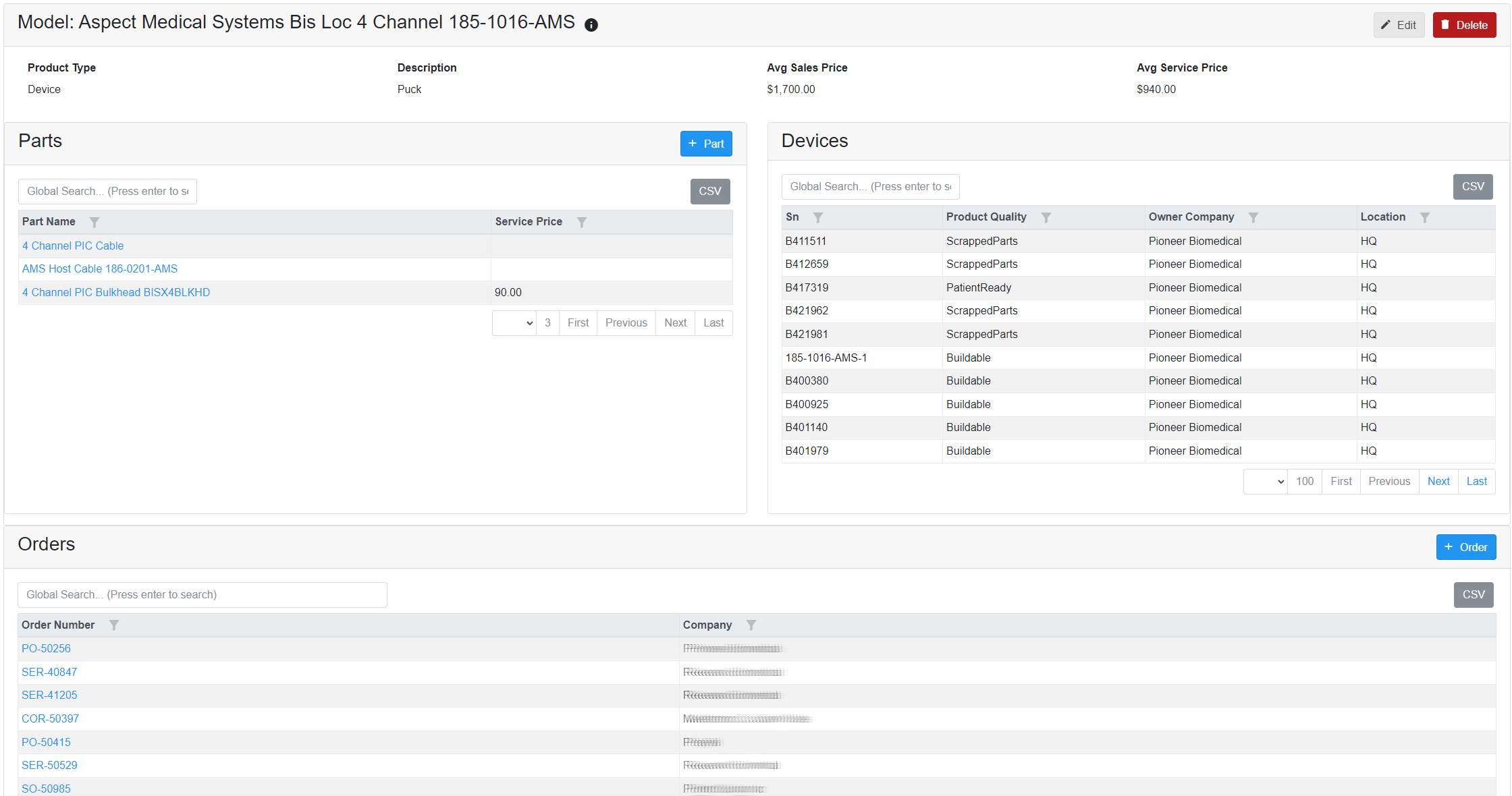This screenshot has height=796, width=1512.
Task: Open order PO-50415
Action: pyautogui.click(x=46, y=743)
